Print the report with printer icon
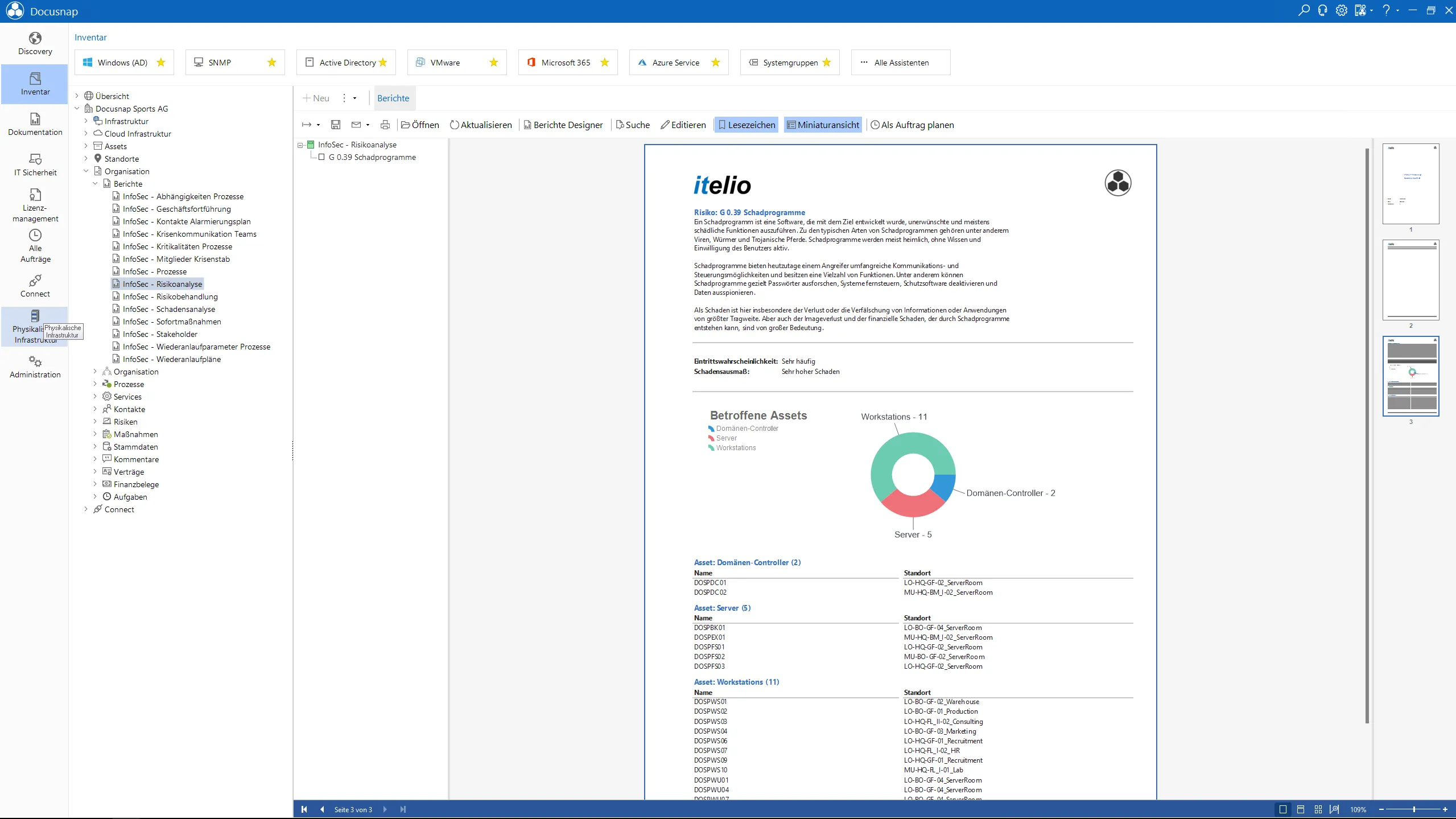Viewport: 1456px width, 819px height. (x=385, y=125)
